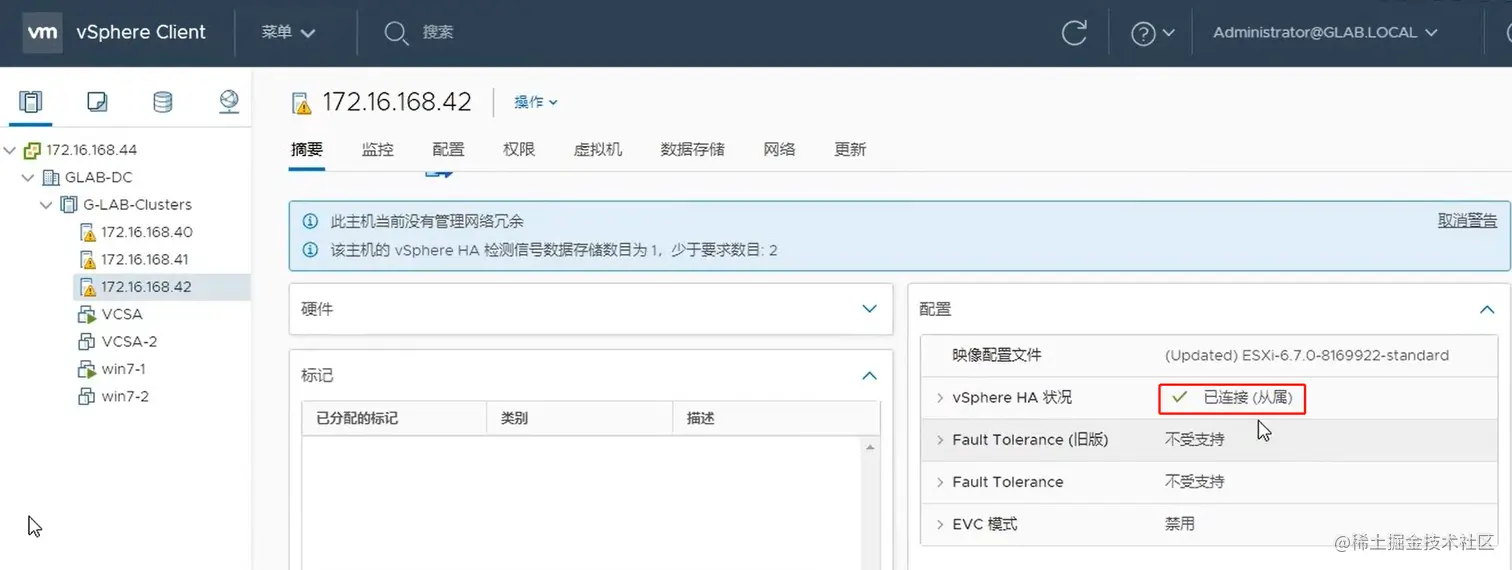Open the Administrator@GLAB.LOCAL user menu
The height and width of the screenshot is (570, 1512).
[x=1325, y=32]
